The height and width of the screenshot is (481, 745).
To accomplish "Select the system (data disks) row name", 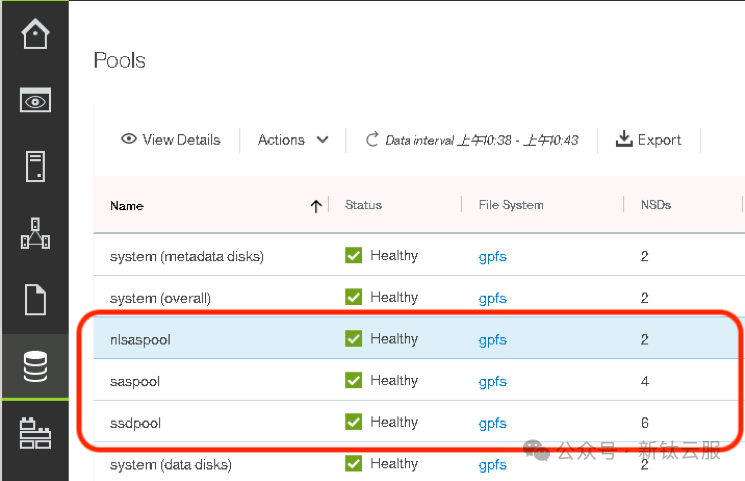I will coord(171,464).
